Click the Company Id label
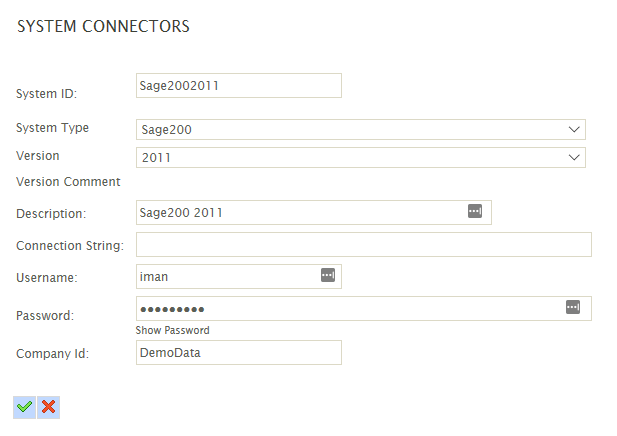Viewport: 617px width, 436px height. click(52, 353)
